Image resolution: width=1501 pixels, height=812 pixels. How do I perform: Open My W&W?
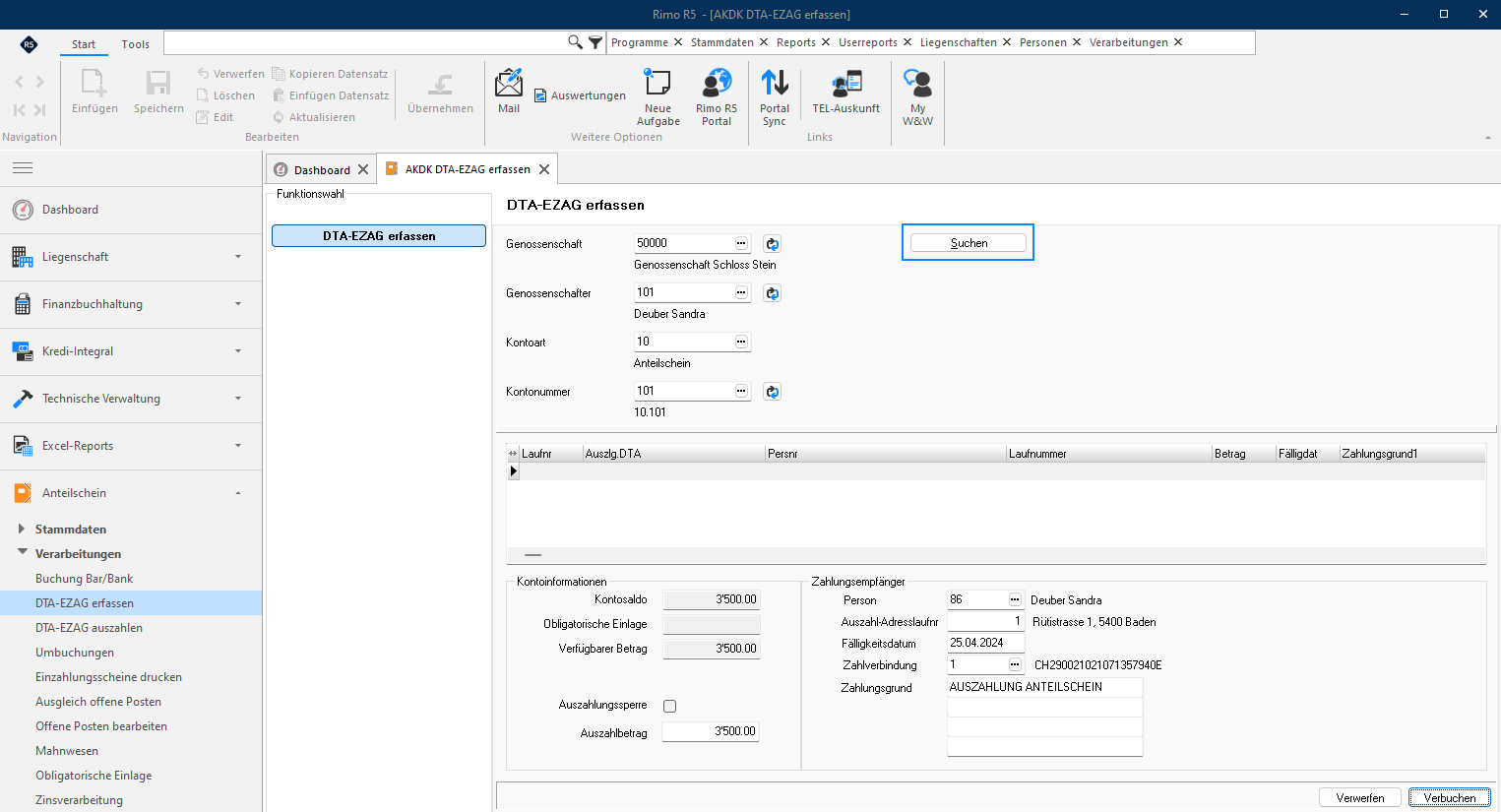pyautogui.click(x=917, y=97)
